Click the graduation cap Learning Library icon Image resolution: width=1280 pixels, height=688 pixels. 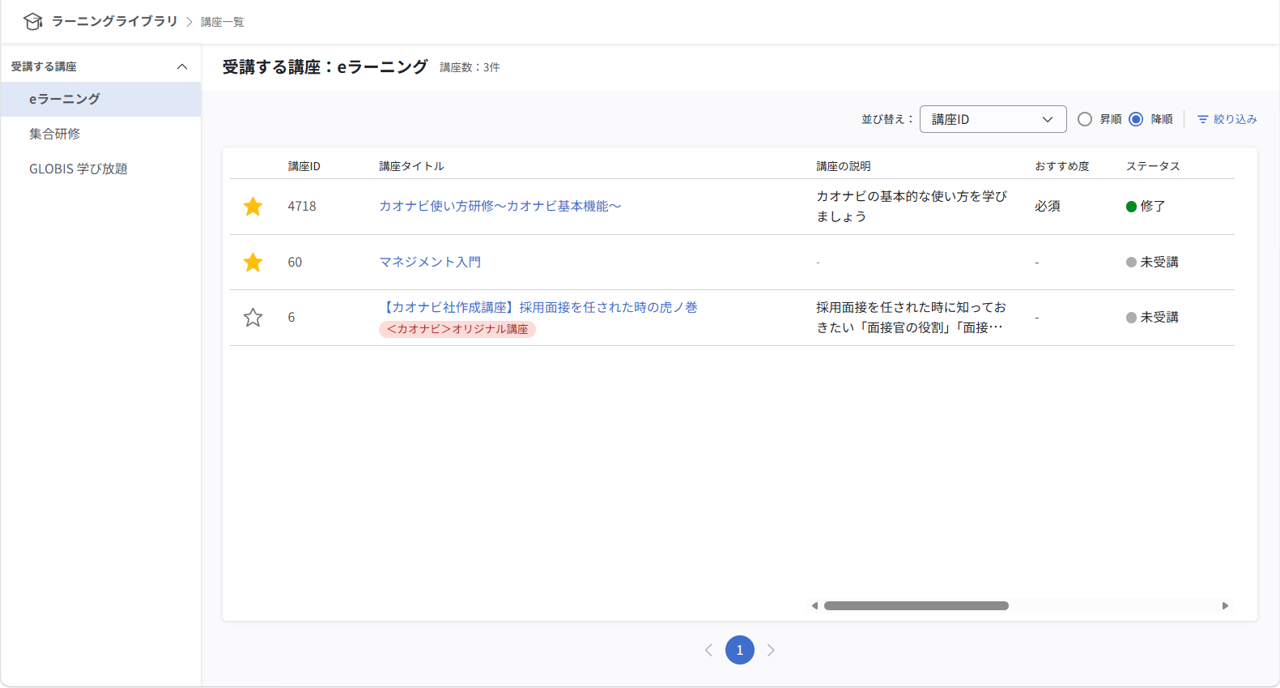pyautogui.click(x=32, y=21)
